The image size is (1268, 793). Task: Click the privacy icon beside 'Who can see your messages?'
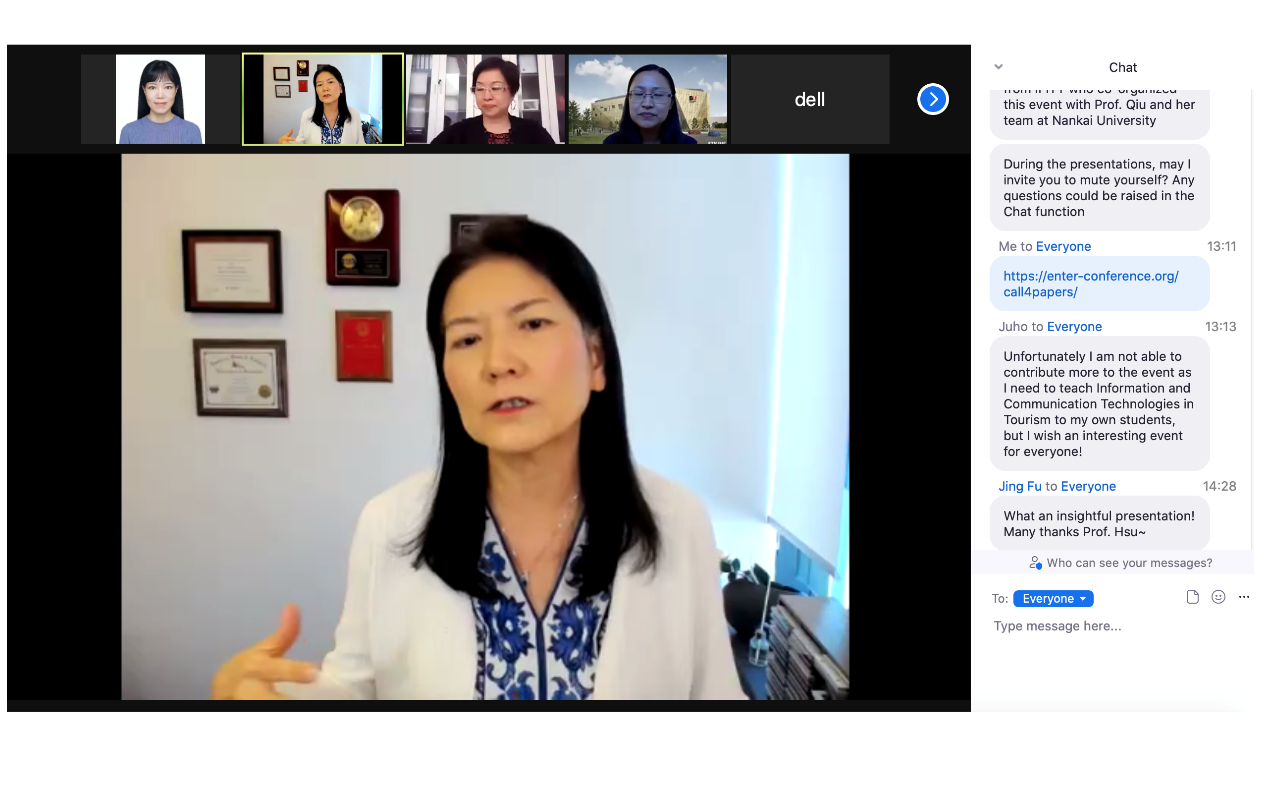point(1035,563)
